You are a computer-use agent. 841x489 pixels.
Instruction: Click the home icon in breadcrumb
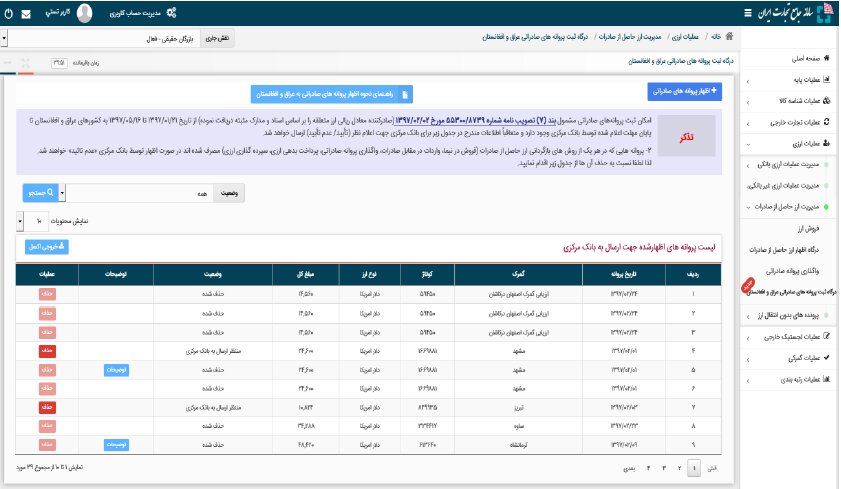coord(728,37)
